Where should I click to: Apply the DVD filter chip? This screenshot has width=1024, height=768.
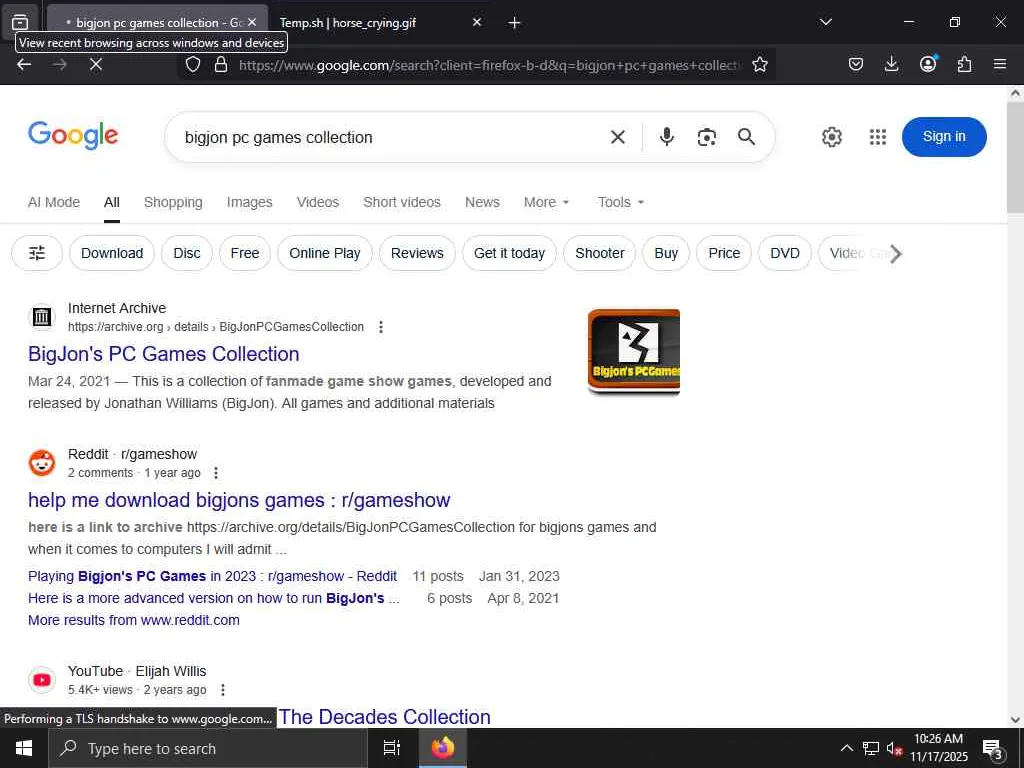click(x=784, y=253)
